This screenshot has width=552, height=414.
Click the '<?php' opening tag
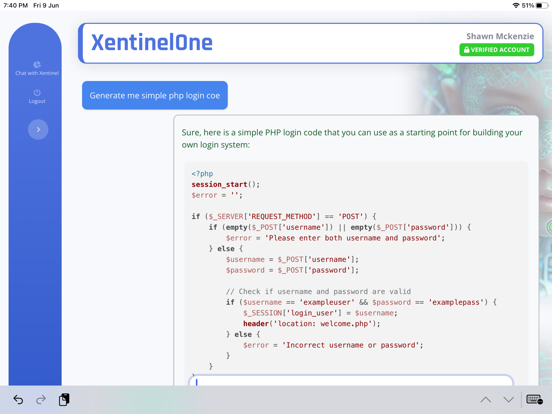[202, 174]
